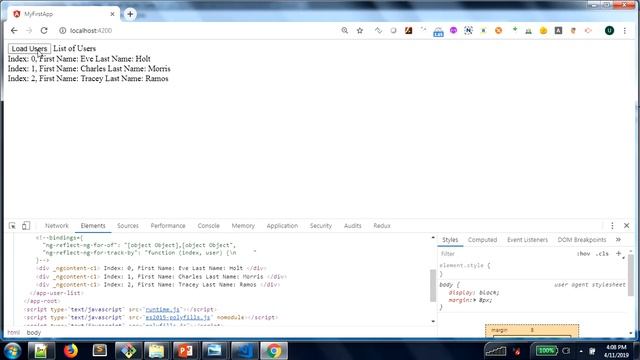Switch to the Elements tab

coord(93,226)
